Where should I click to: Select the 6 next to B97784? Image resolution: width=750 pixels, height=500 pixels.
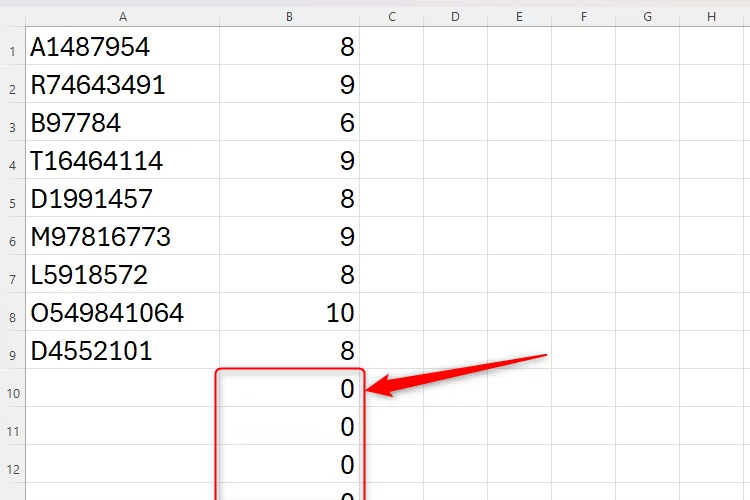coord(289,122)
